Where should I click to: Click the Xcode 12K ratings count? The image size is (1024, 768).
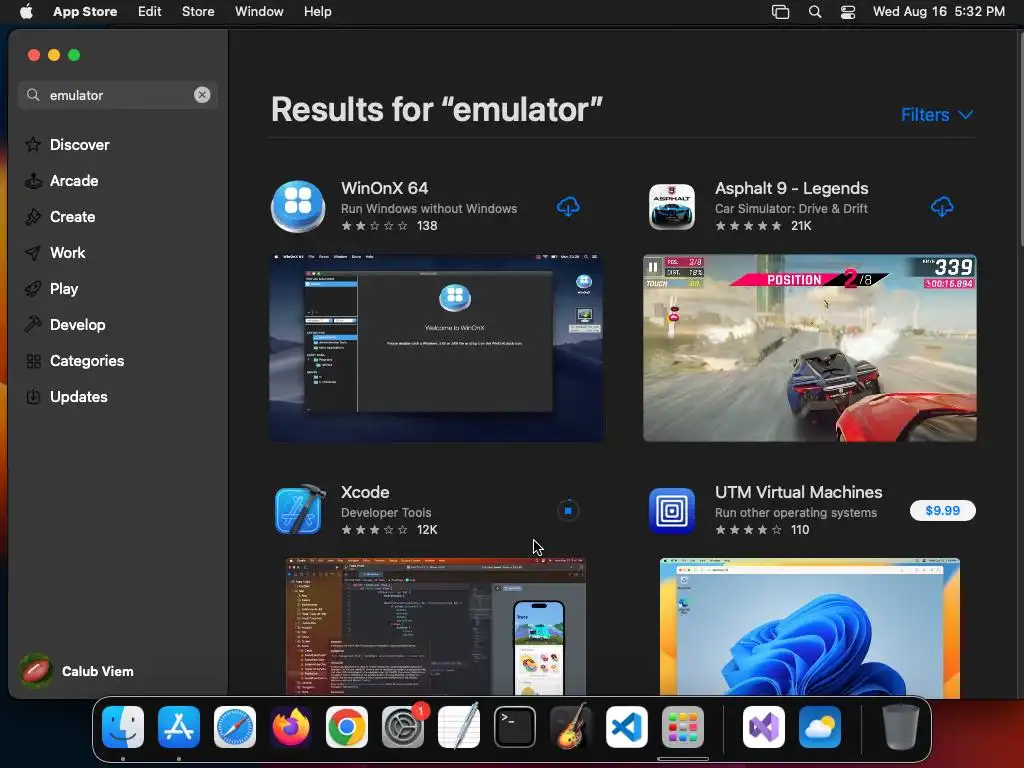(x=427, y=530)
